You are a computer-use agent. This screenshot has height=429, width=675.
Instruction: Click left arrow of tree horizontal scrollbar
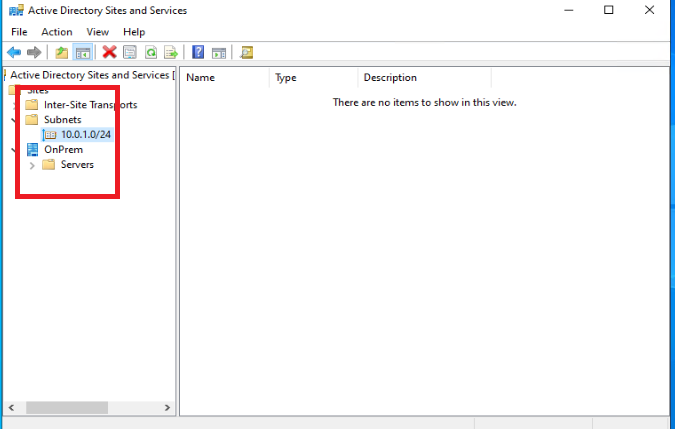pos(12,407)
